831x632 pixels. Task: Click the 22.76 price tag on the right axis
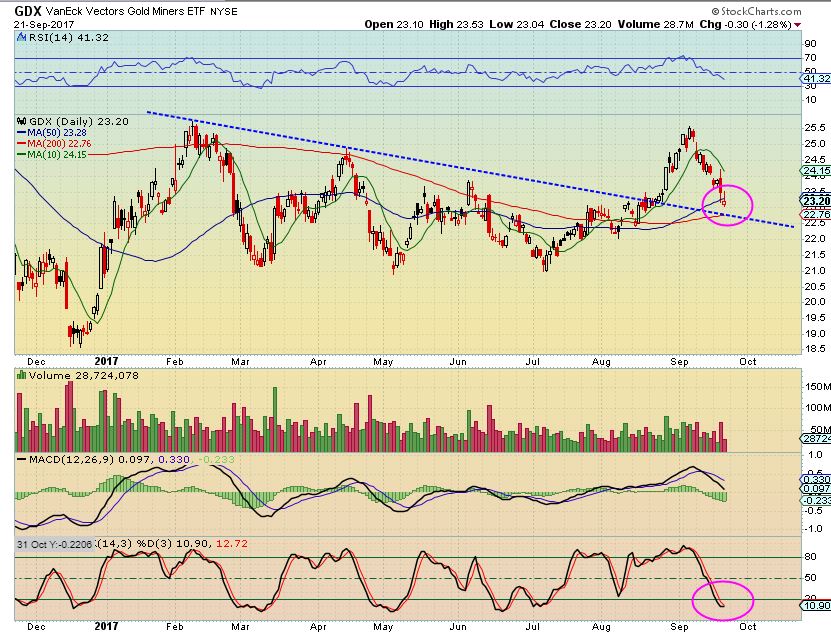(816, 214)
